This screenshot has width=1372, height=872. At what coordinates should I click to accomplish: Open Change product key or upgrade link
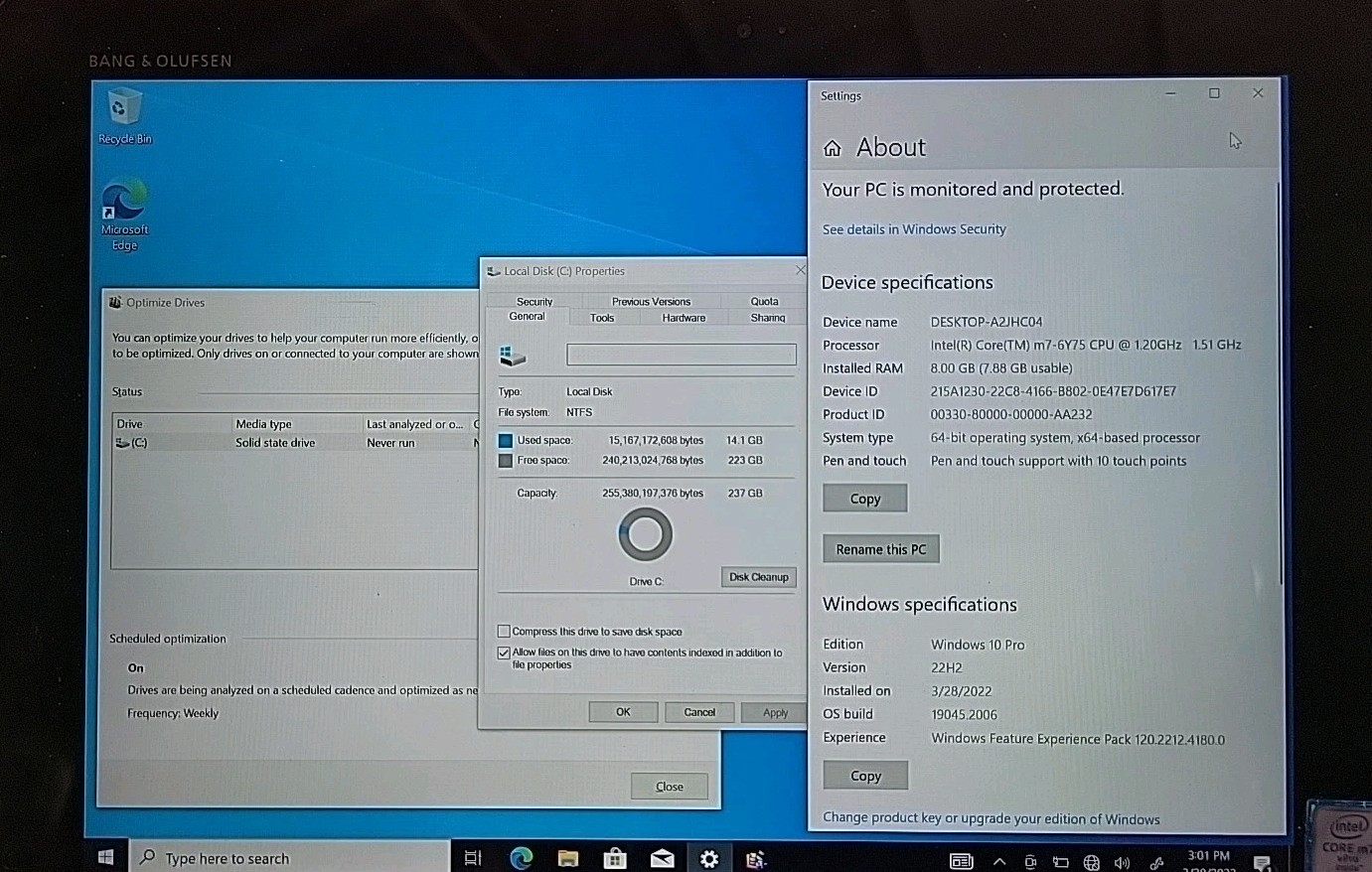[x=991, y=819]
